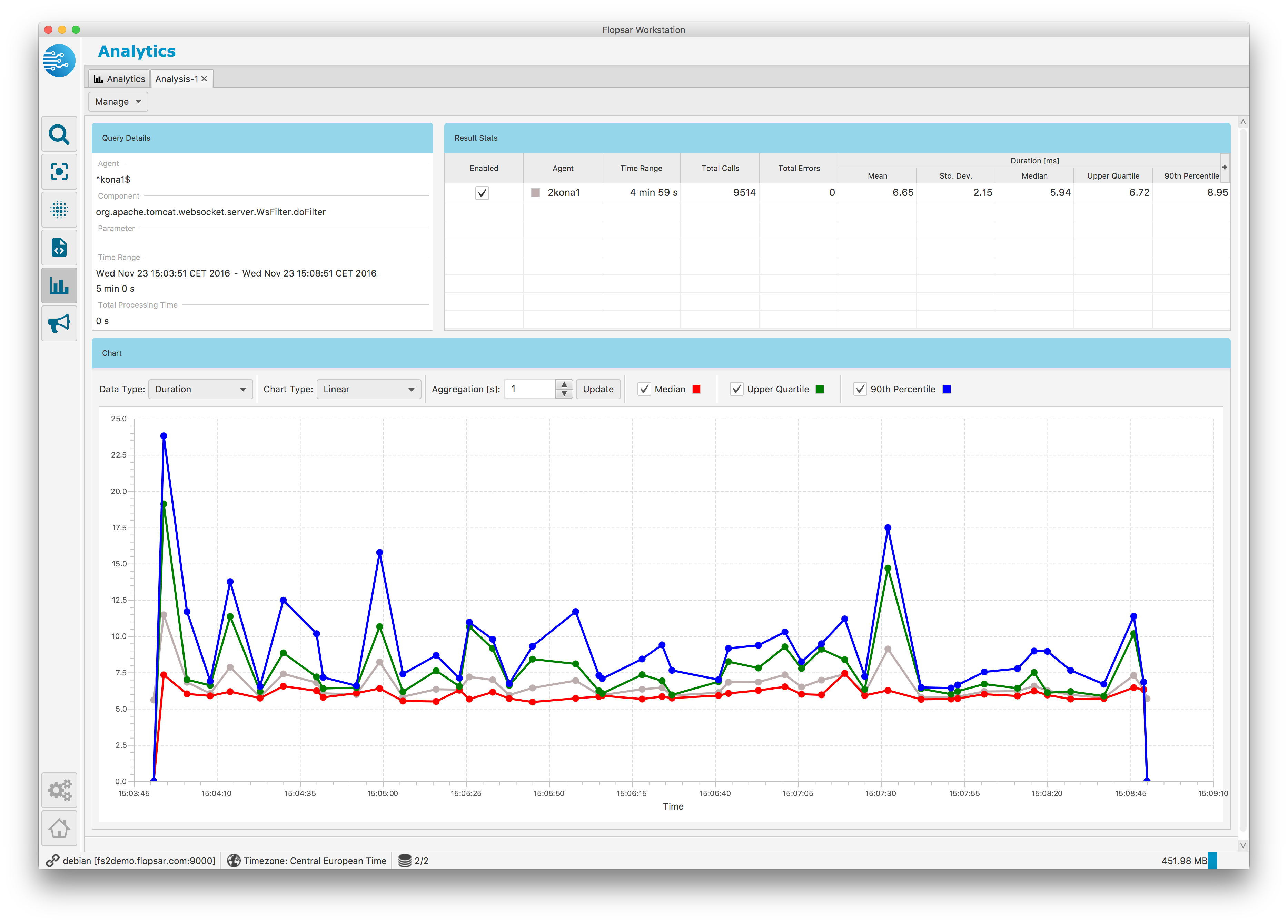Click the scrollbar up arrow
This screenshot has width=1288, height=924.
[x=1243, y=122]
